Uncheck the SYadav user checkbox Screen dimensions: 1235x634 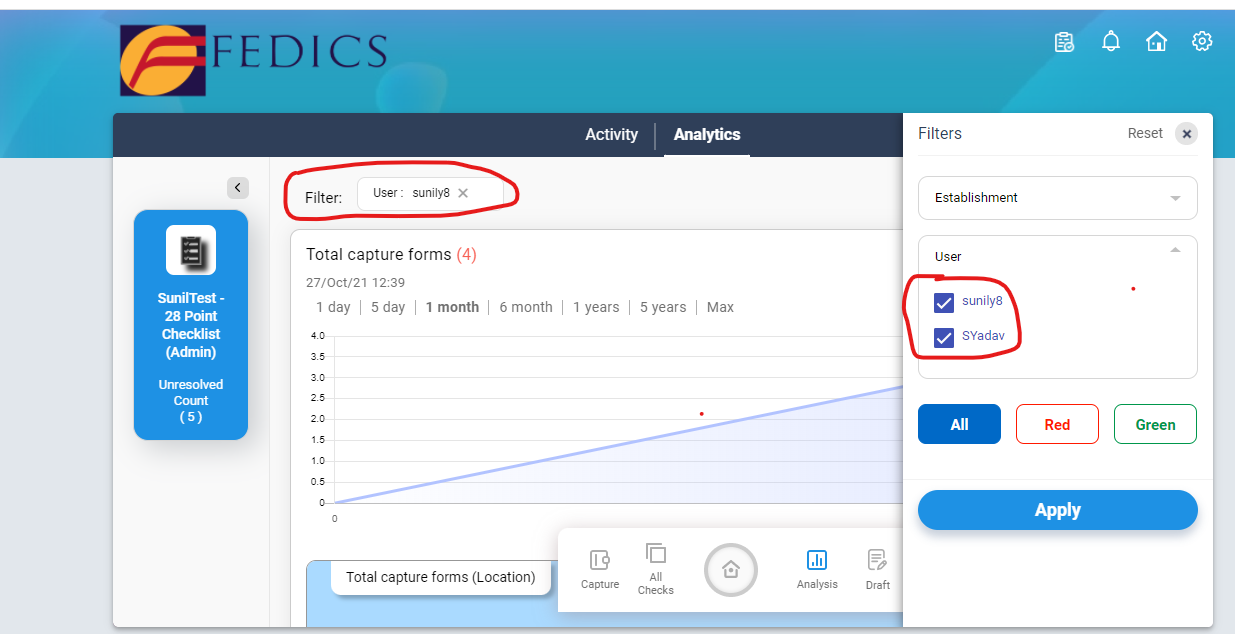[944, 338]
